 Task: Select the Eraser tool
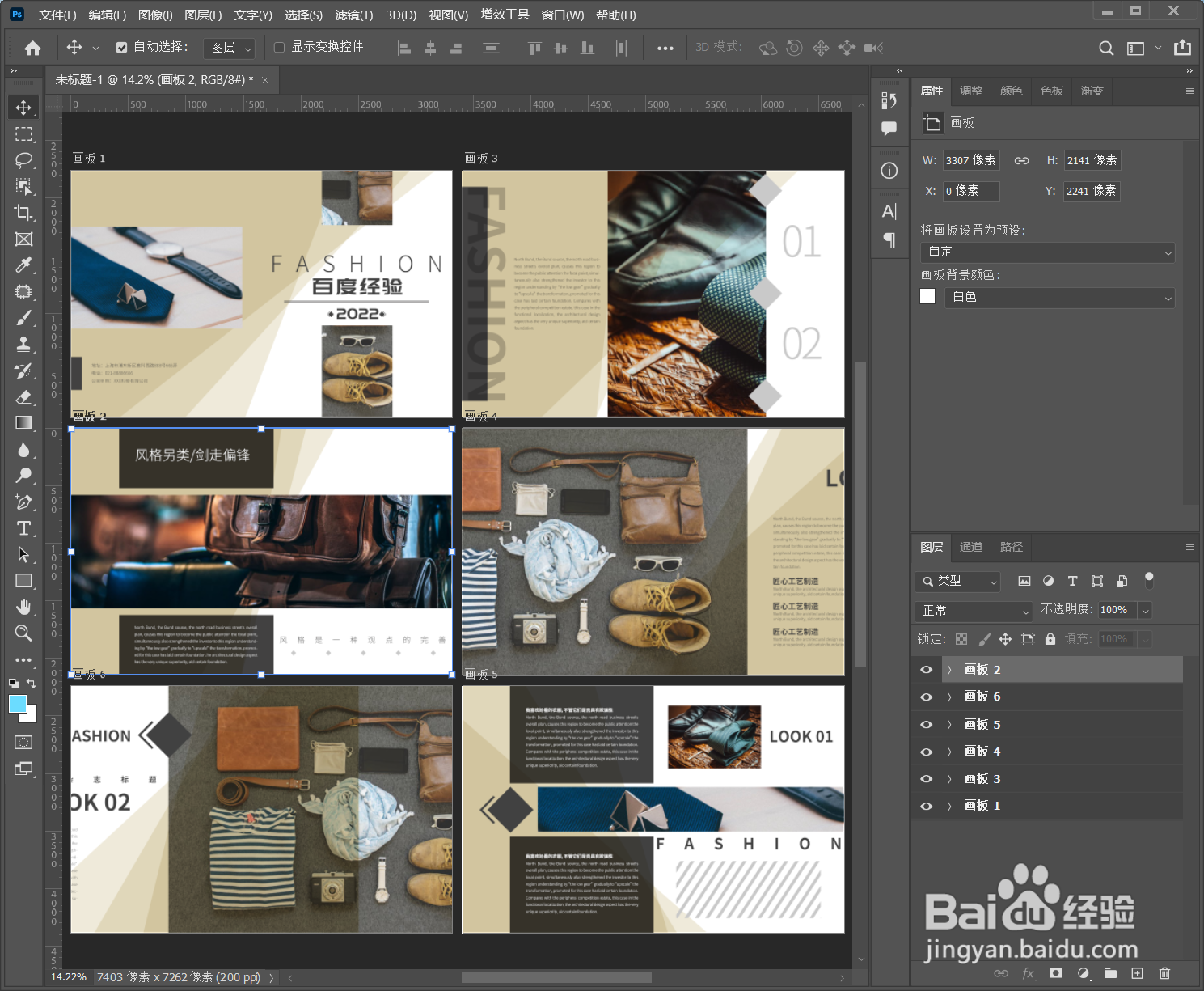23,396
